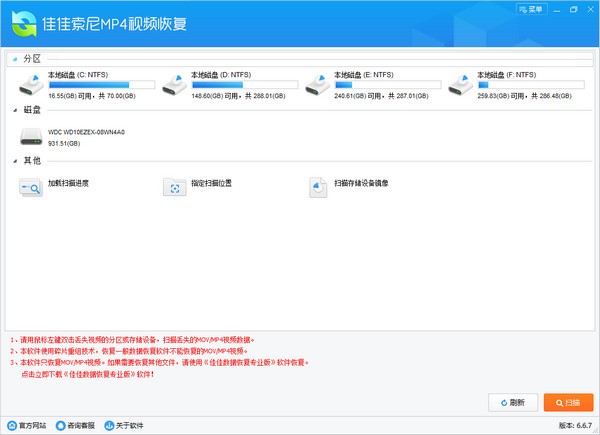
Task: Open the load scan progress icon (加载扫描进度)
Action: click(x=31, y=187)
